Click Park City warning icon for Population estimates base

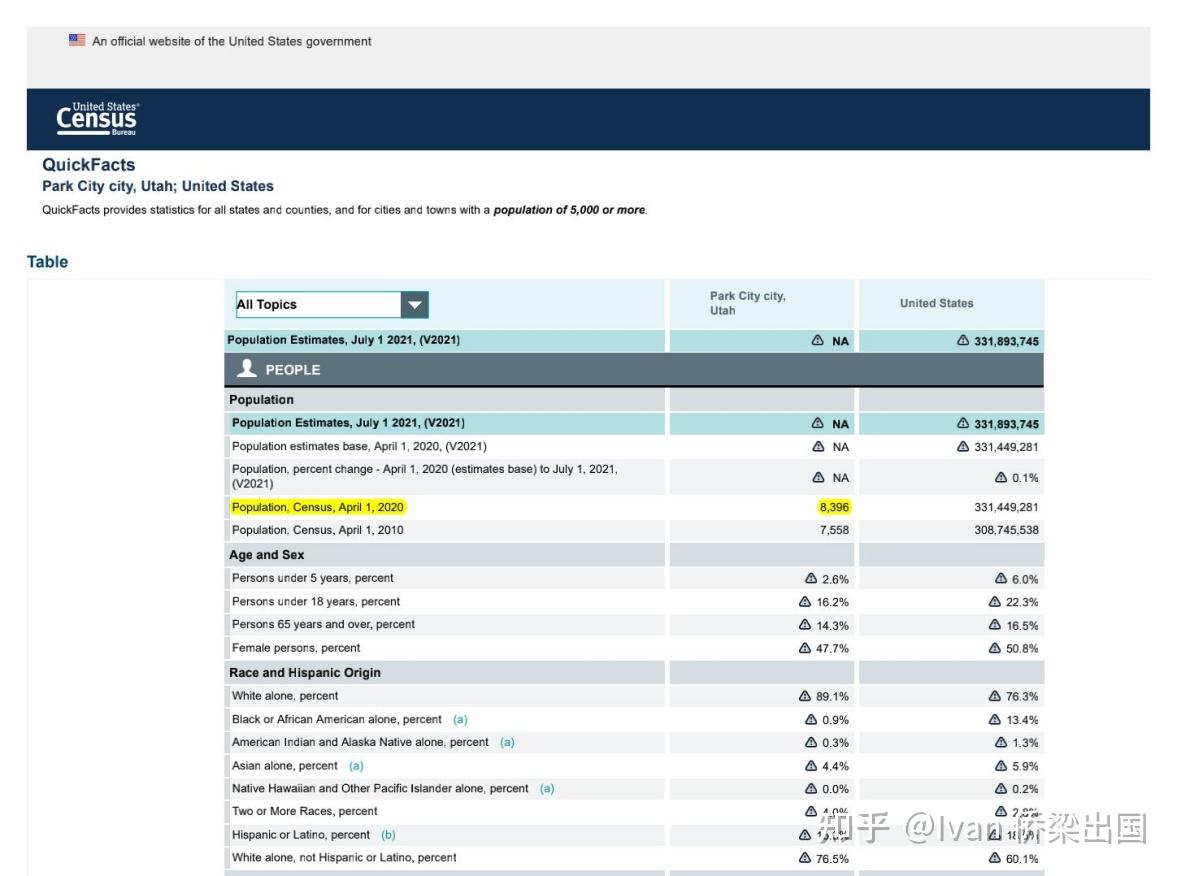pos(818,446)
